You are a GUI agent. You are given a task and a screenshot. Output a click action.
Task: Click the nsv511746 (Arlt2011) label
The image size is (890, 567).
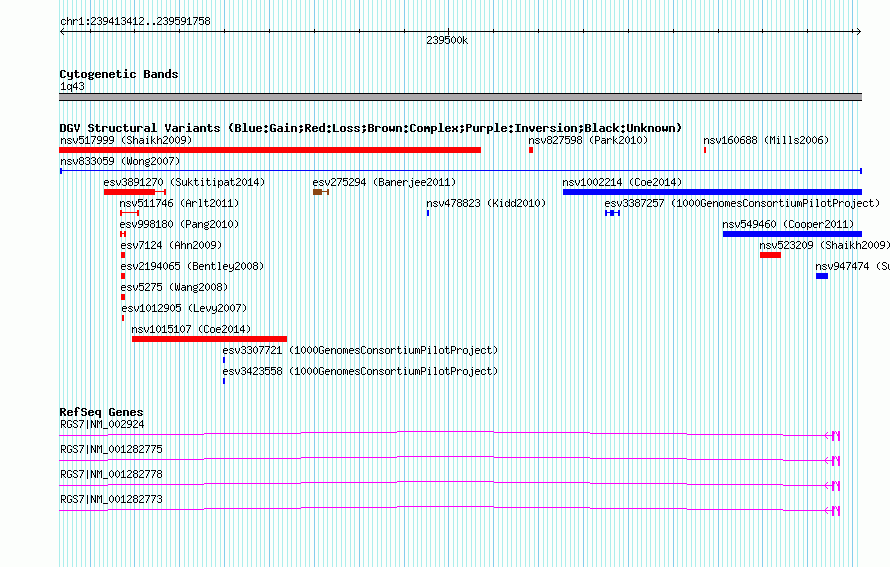click(179, 203)
